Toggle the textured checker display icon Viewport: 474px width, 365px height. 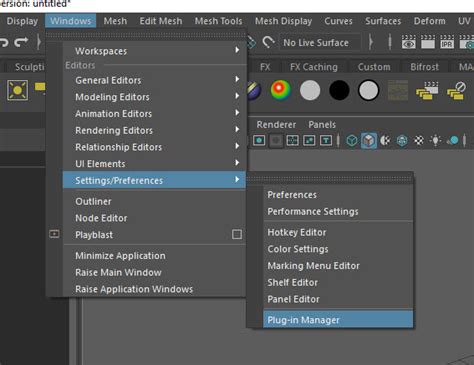pos(419,140)
